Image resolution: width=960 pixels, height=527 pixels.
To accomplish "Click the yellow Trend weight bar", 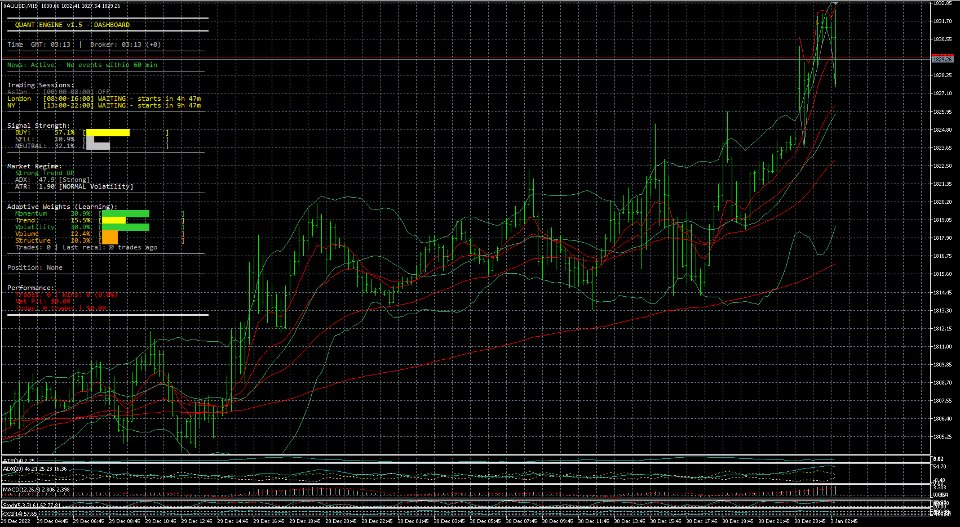I will coord(114,220).
